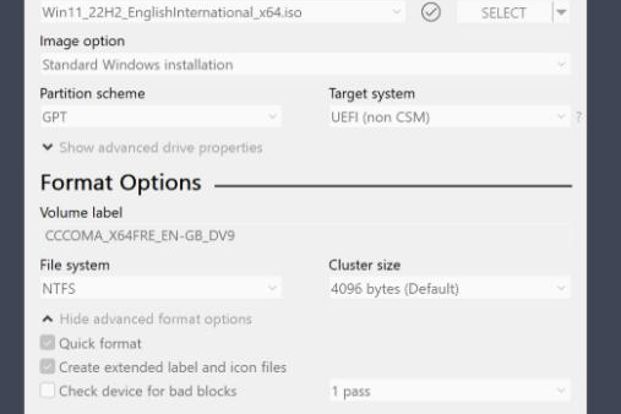The image size is (621, 414).
Task: Toggle Create extended label and icon files
Action: coord(47,367)
